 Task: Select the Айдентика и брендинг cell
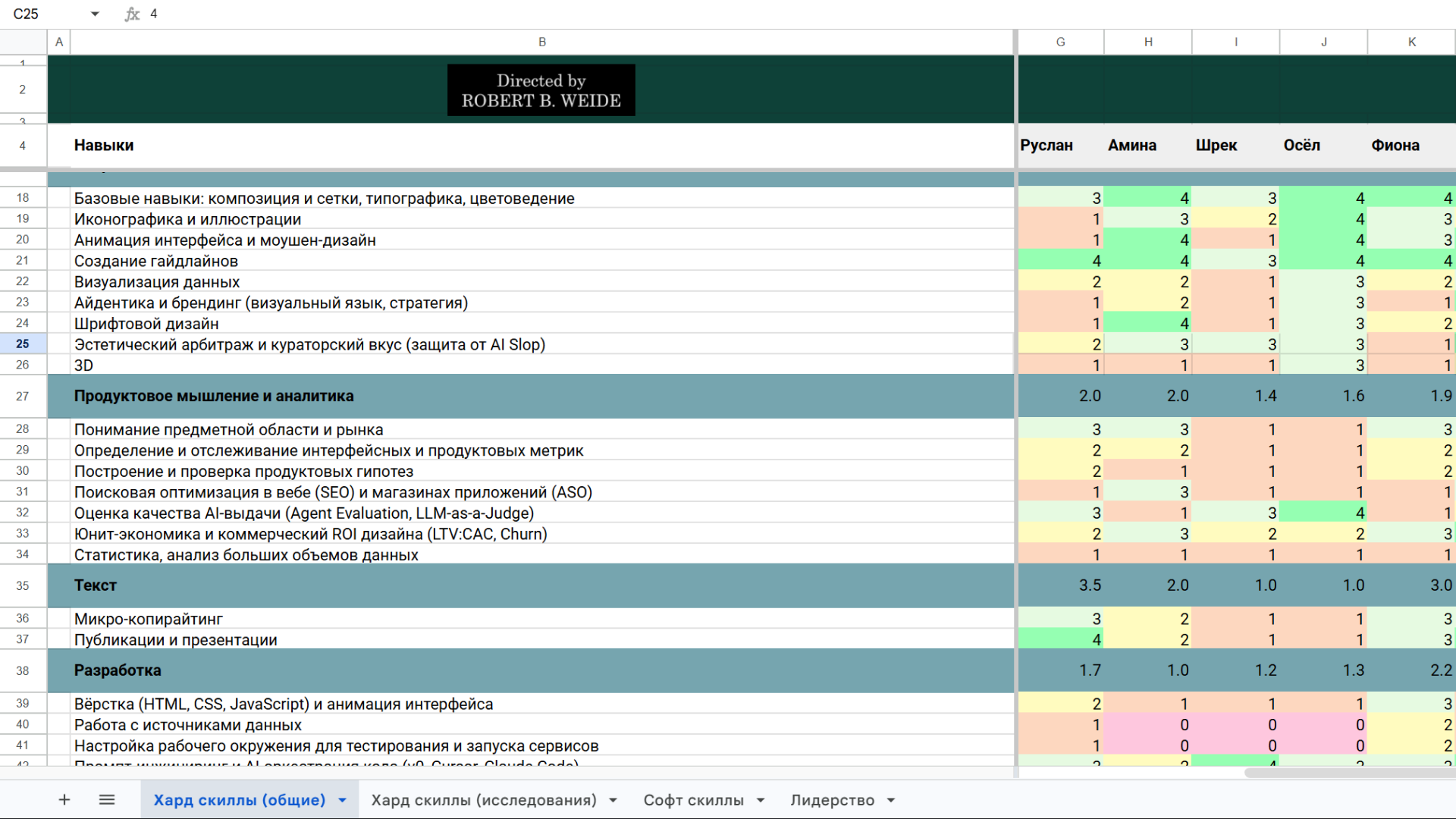coord(542,303)
